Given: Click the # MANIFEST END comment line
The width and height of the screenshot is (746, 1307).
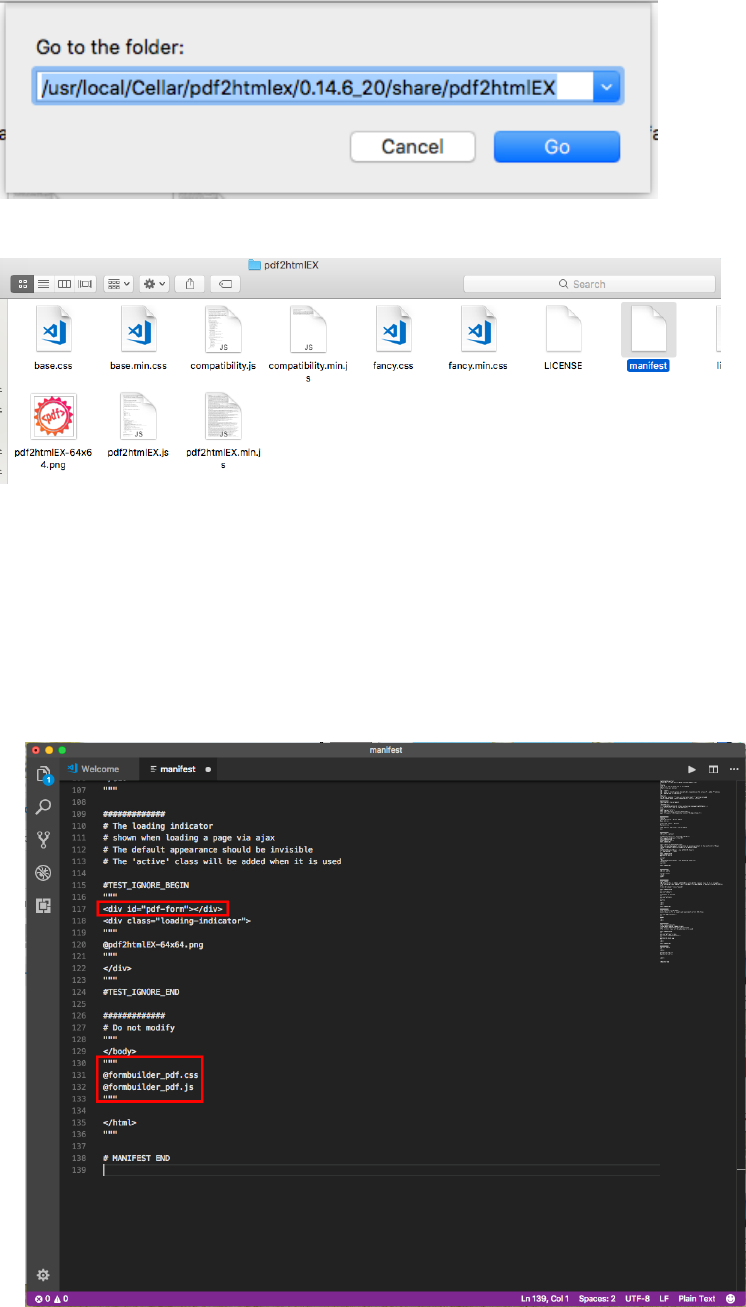Looking at the screenshot, I should click(x=136, y=1157).
